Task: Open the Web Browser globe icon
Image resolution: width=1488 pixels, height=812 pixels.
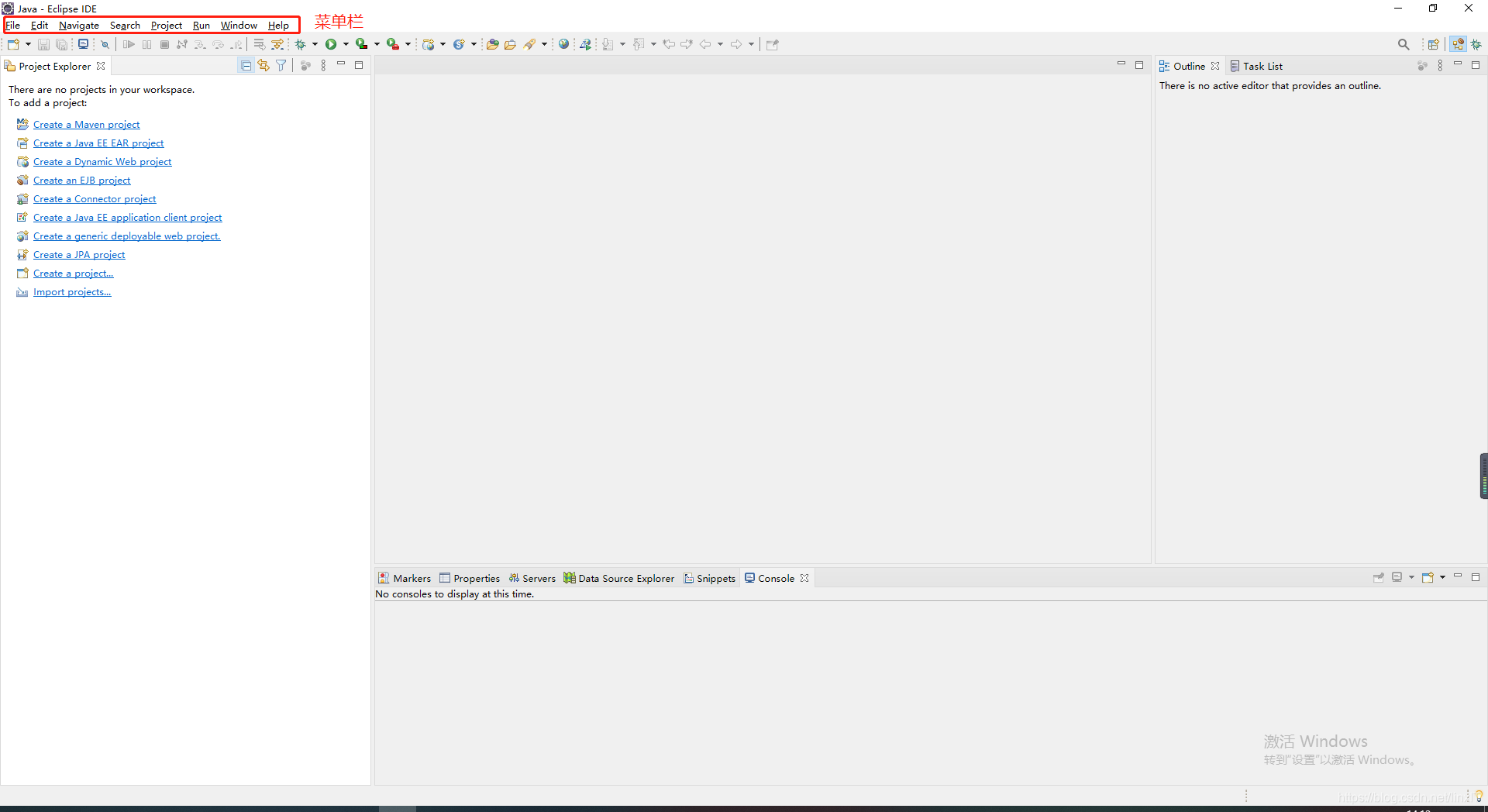Action: (564, 44)
